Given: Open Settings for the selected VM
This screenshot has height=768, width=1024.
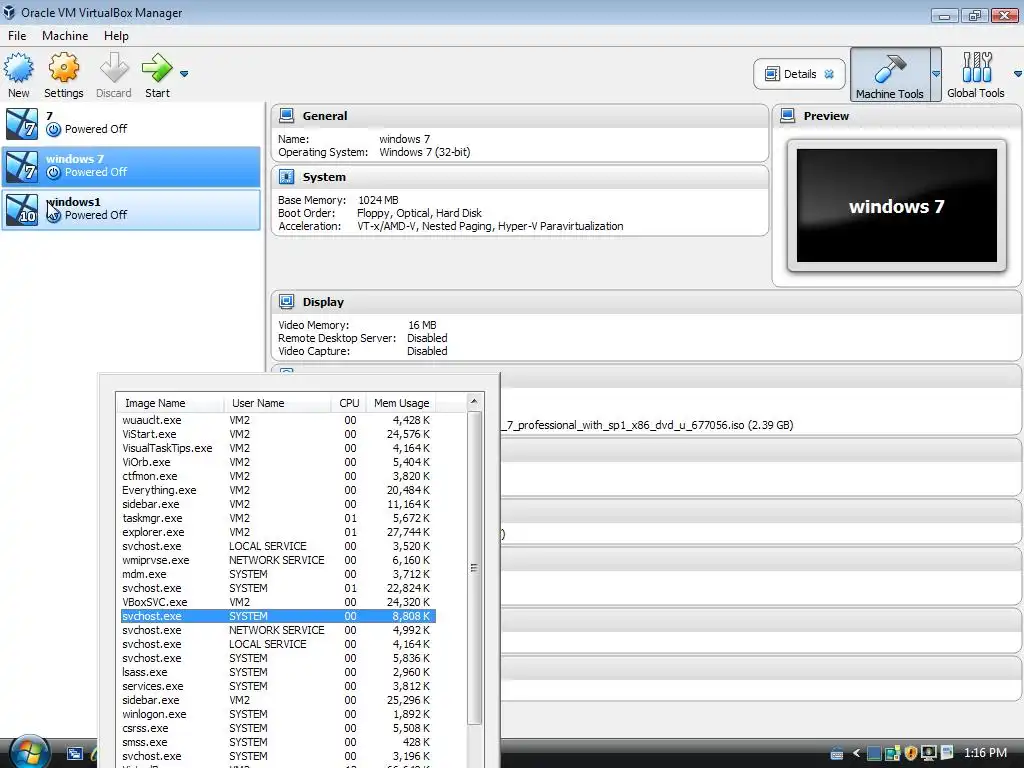Looking at the screenshot, I should [x=63, y=75].
